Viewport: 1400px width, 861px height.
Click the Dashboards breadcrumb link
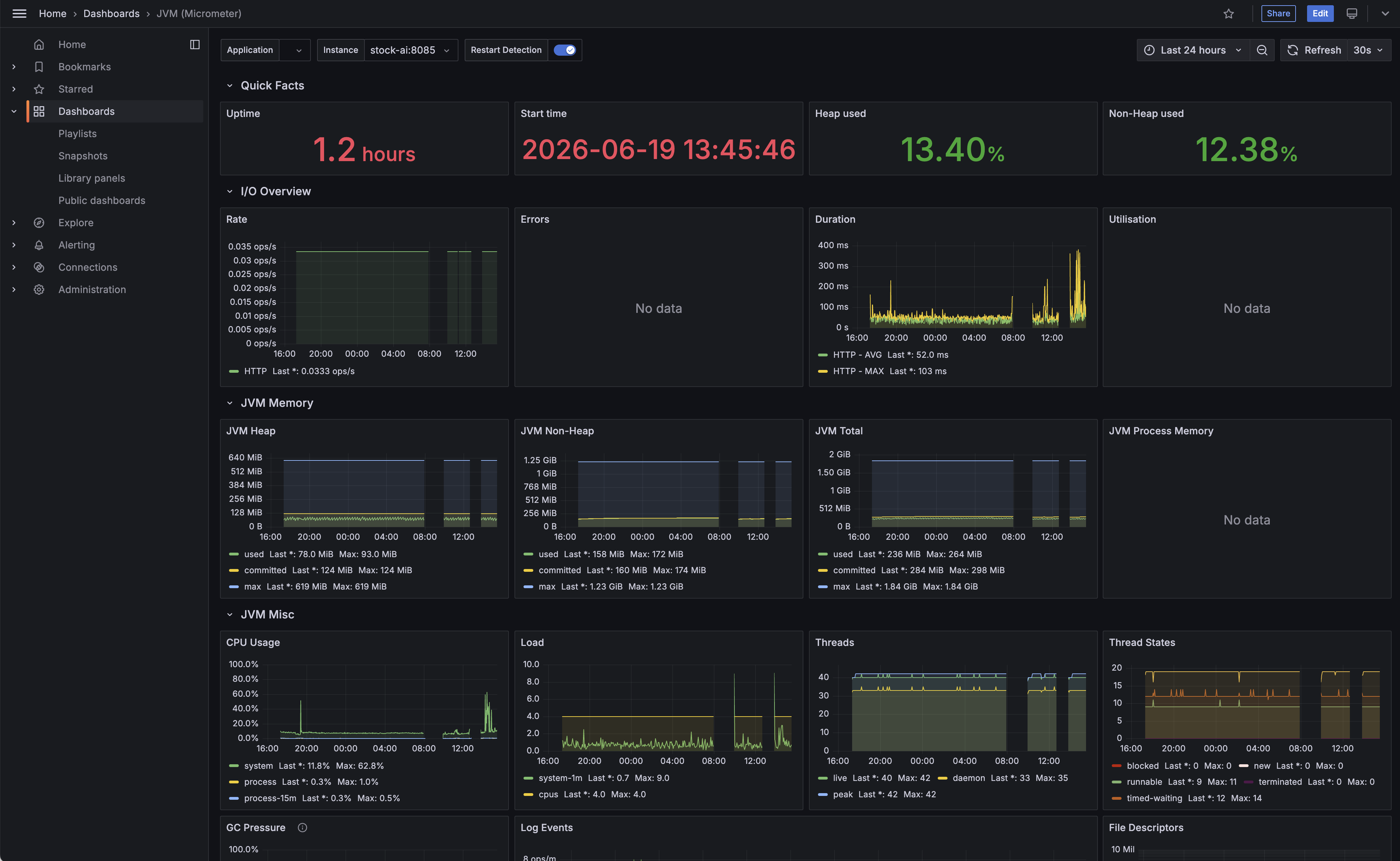click(111, 14)
